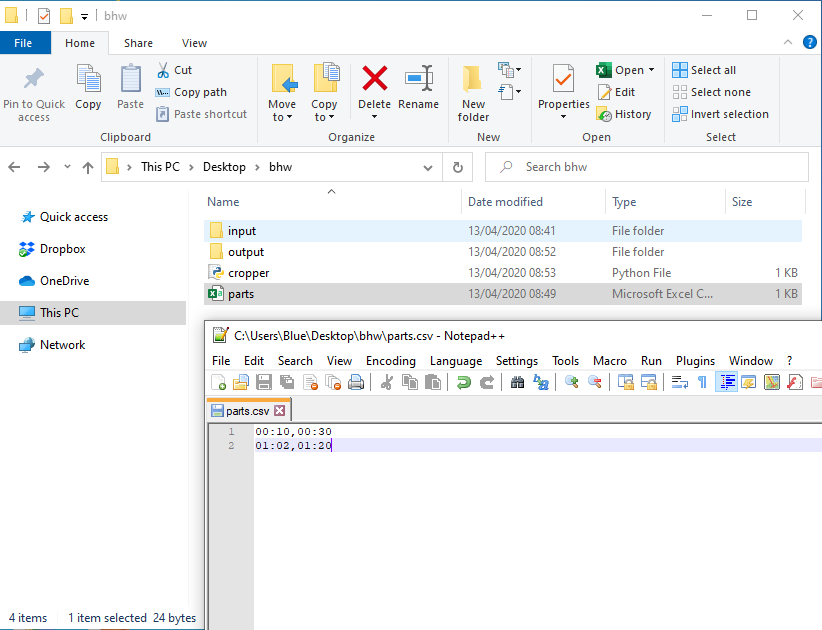Close parts.csv tab with red X
This screenshot has height=630, width=822.
[x=280, y=410]
